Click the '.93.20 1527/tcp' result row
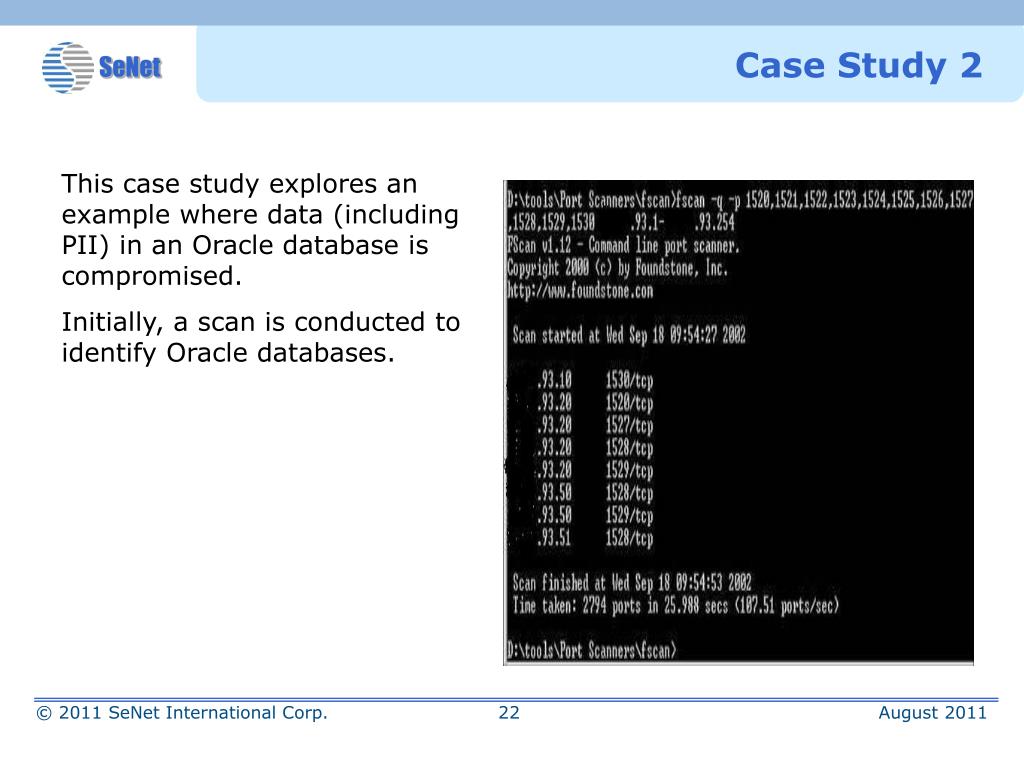The image size is (1024, 768). [x=595, y=425]
